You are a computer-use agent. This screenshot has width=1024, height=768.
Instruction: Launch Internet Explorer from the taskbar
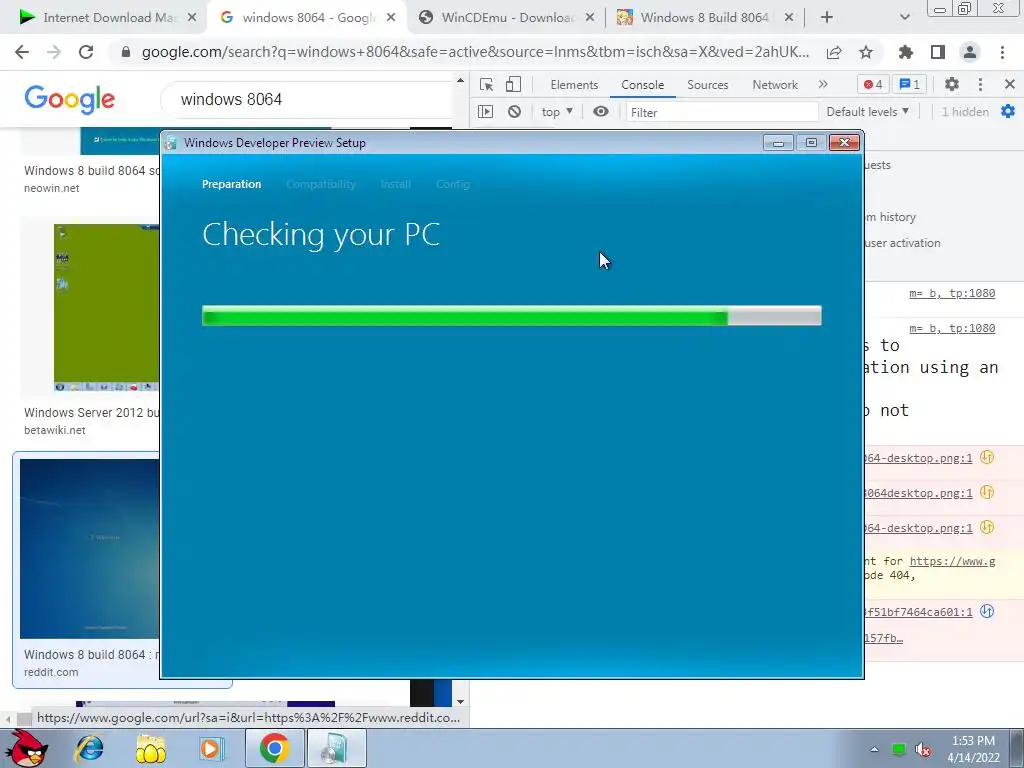point(89,748)
